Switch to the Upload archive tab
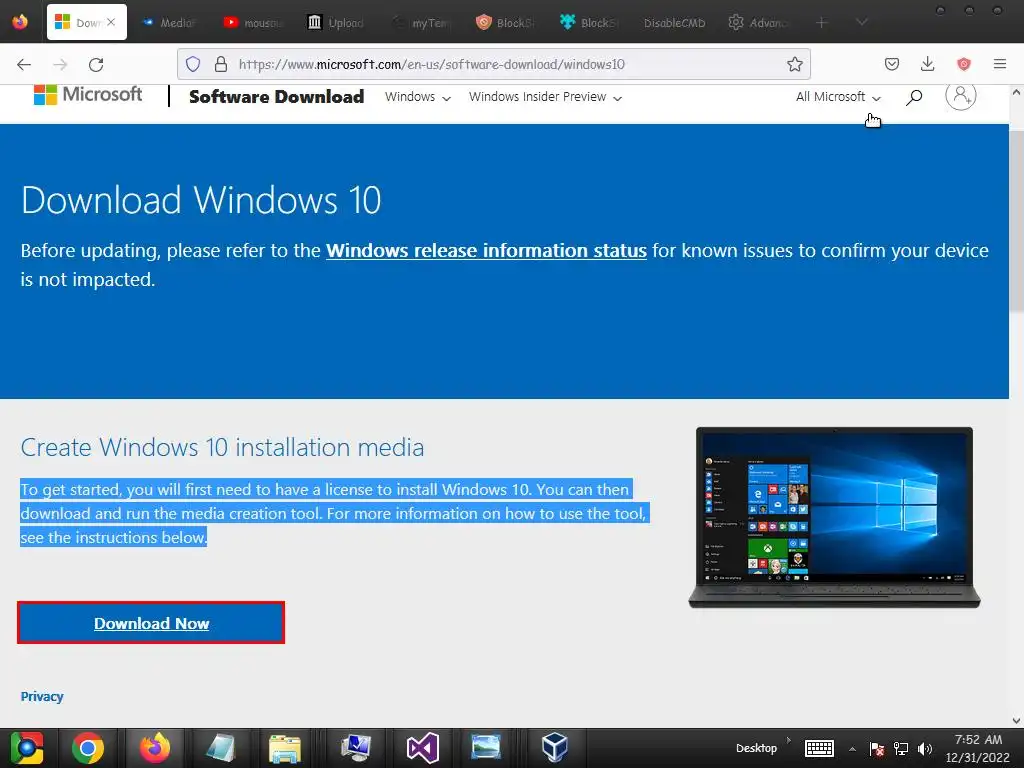Image resolution: width=1024 pixels, height=768 pixels. (337, 23)
